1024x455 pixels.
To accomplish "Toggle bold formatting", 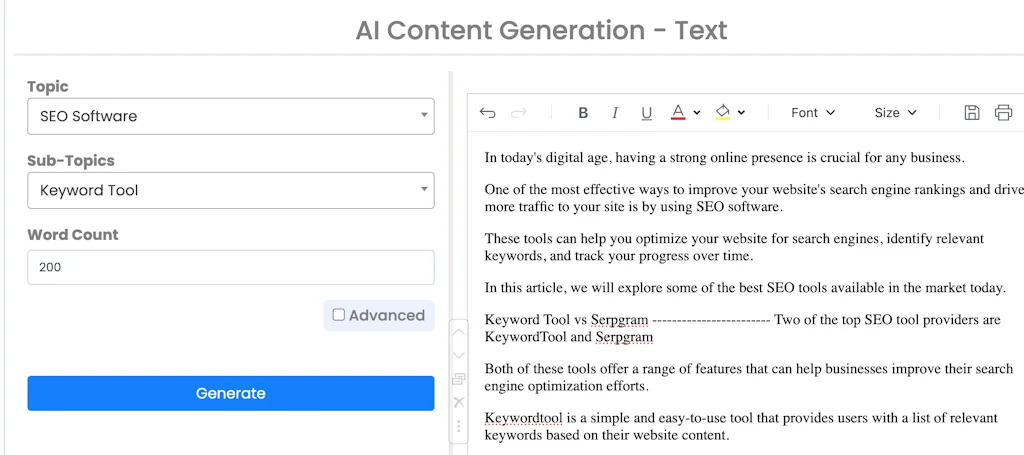I will [583, 113].
